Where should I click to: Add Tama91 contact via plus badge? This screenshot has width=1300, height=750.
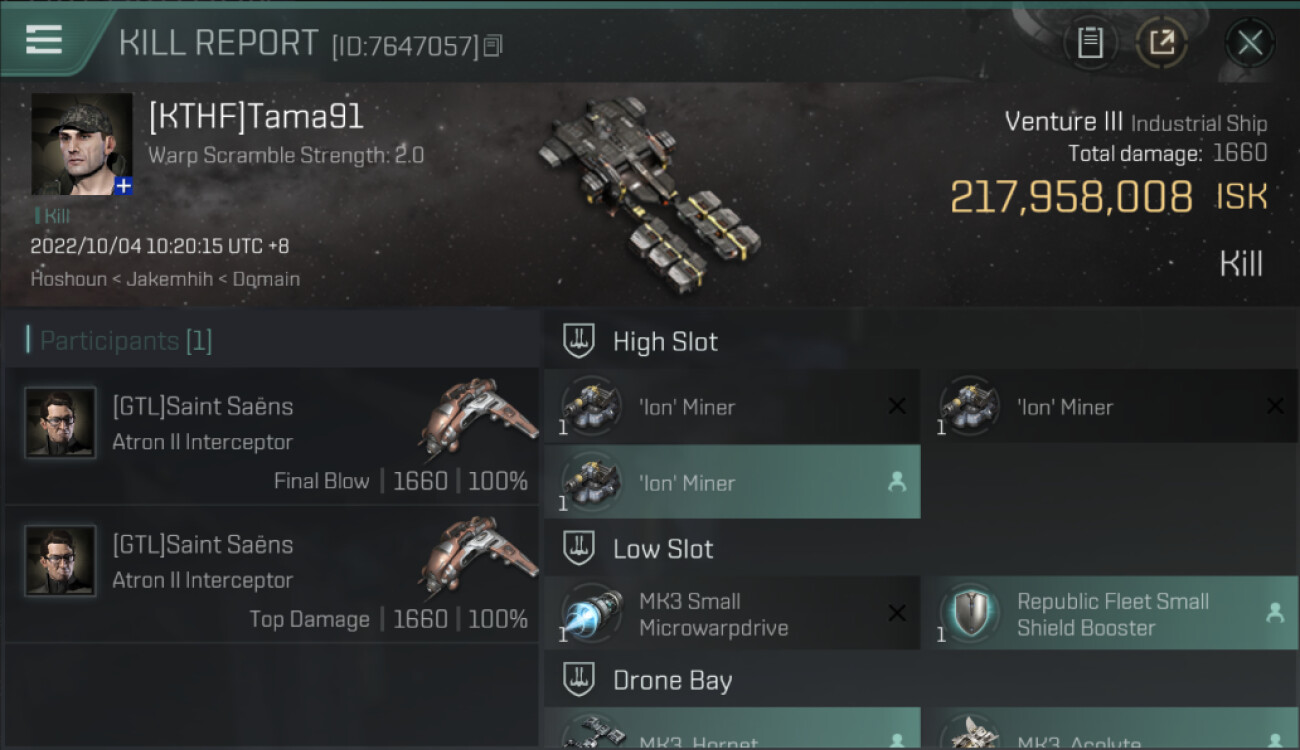coord(123,186)
